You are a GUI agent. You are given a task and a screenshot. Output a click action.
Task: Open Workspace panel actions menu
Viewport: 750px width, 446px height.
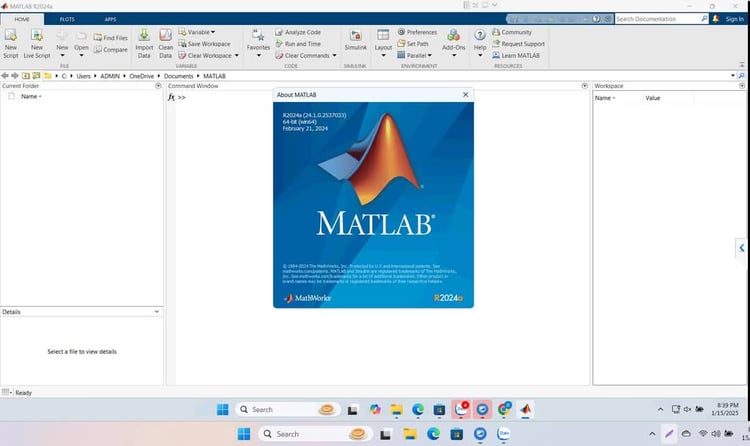pyautogui.click(x=742, y=86)
